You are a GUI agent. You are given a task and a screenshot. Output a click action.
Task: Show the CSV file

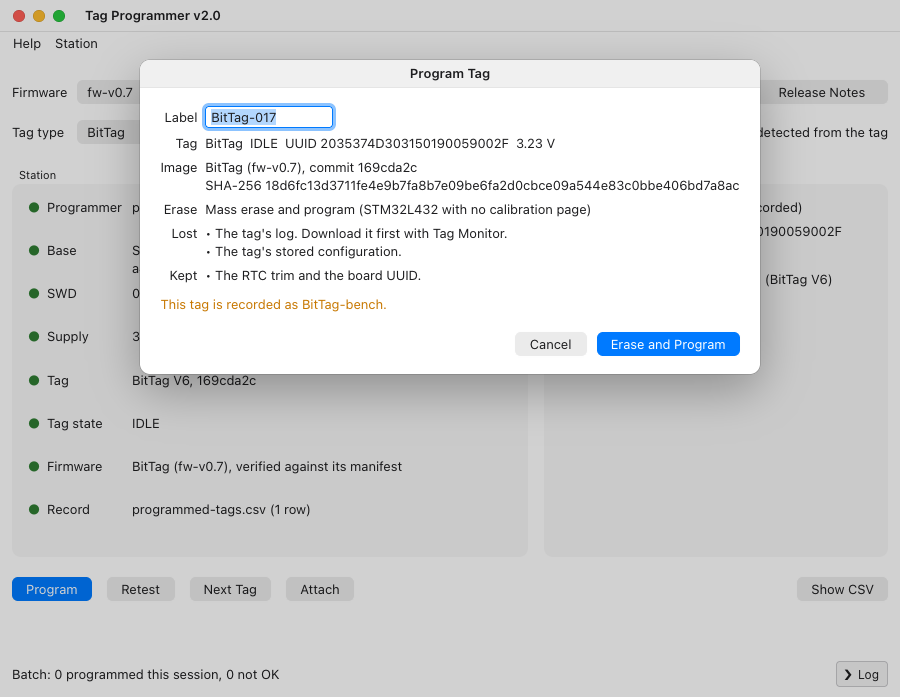[x=842, y=589]
